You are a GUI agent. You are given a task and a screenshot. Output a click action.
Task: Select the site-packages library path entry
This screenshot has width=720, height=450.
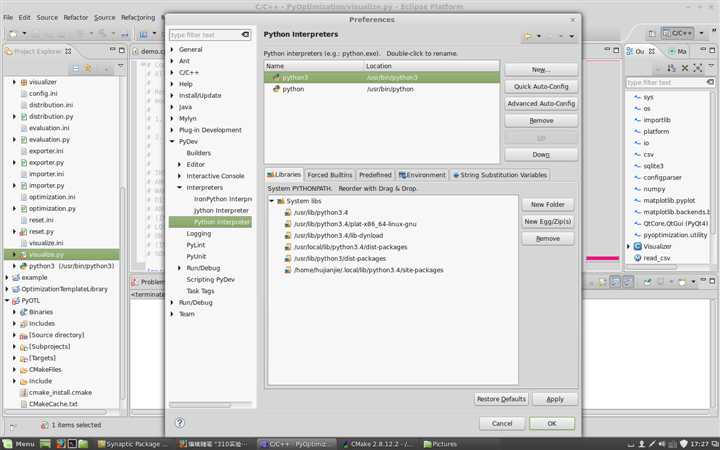(369, 270)
